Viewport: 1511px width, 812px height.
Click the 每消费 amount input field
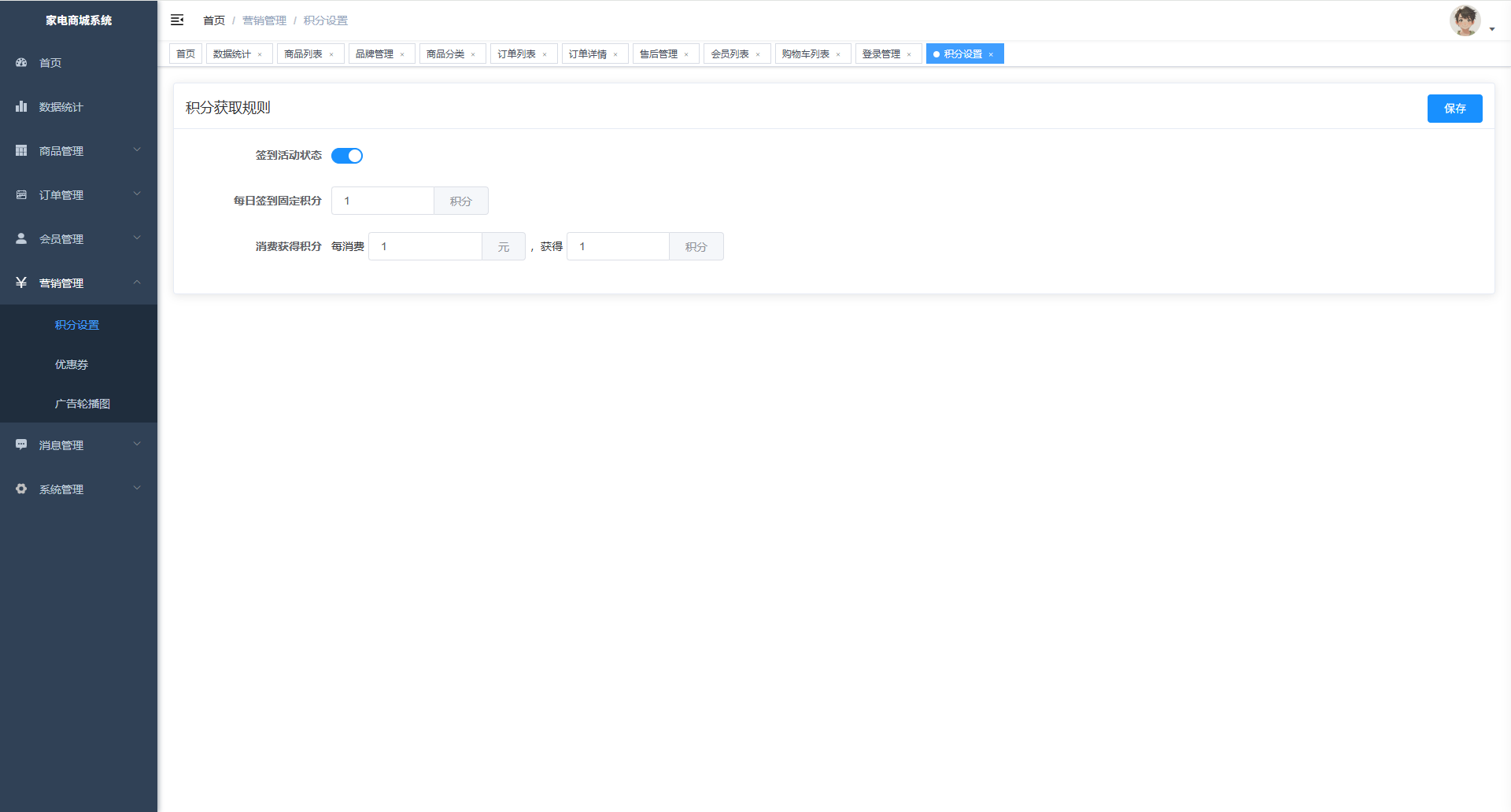pyautogui.click(x=425, y=246)
